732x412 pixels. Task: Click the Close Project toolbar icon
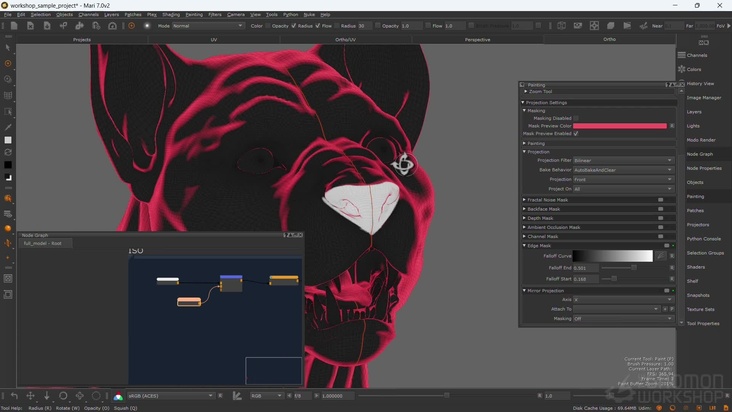[x=30, y=26]
